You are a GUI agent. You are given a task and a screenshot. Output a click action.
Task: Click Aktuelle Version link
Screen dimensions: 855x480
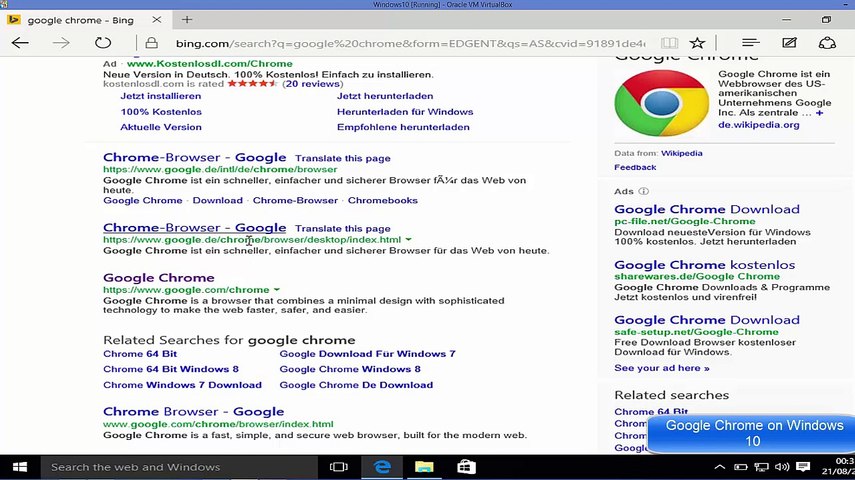tap(161, 127)
